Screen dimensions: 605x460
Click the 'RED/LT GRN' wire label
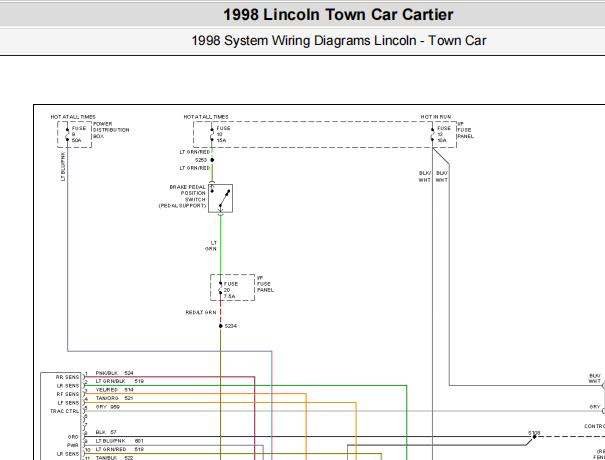coord(201,312)
